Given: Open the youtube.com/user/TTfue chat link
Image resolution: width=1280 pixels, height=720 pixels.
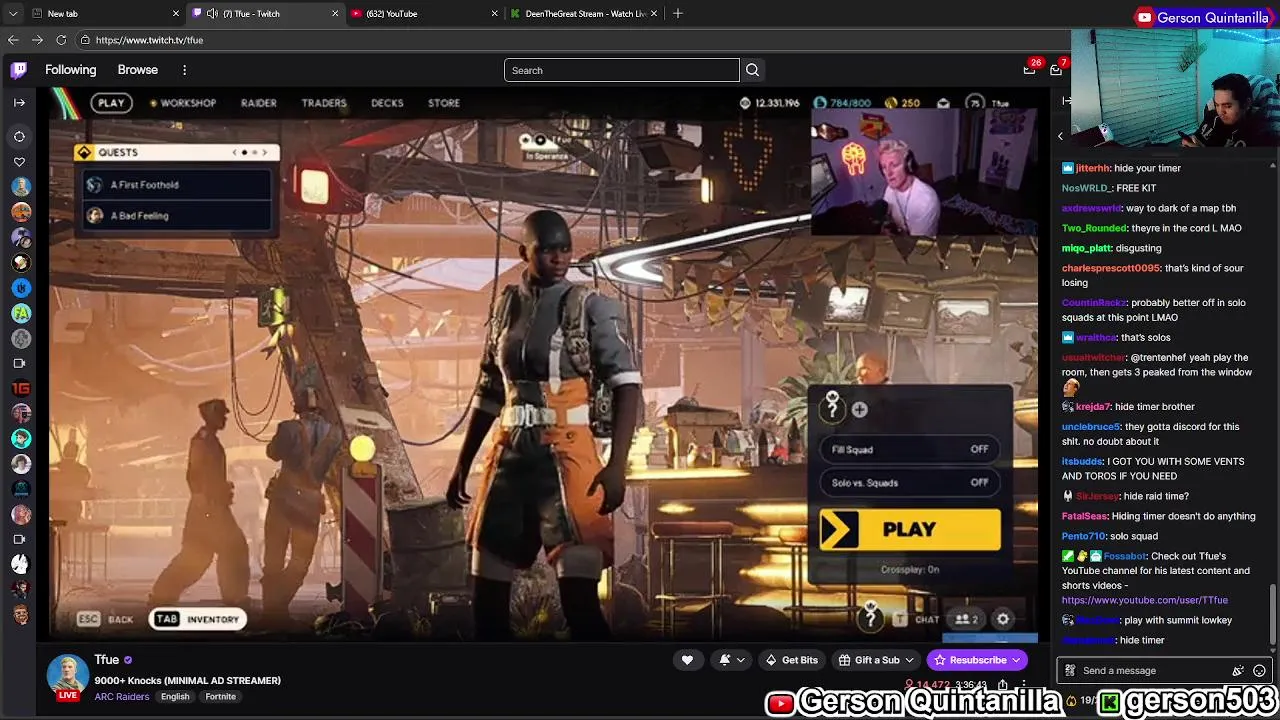Looking at the screenshot, I should tap(1144, 600).
